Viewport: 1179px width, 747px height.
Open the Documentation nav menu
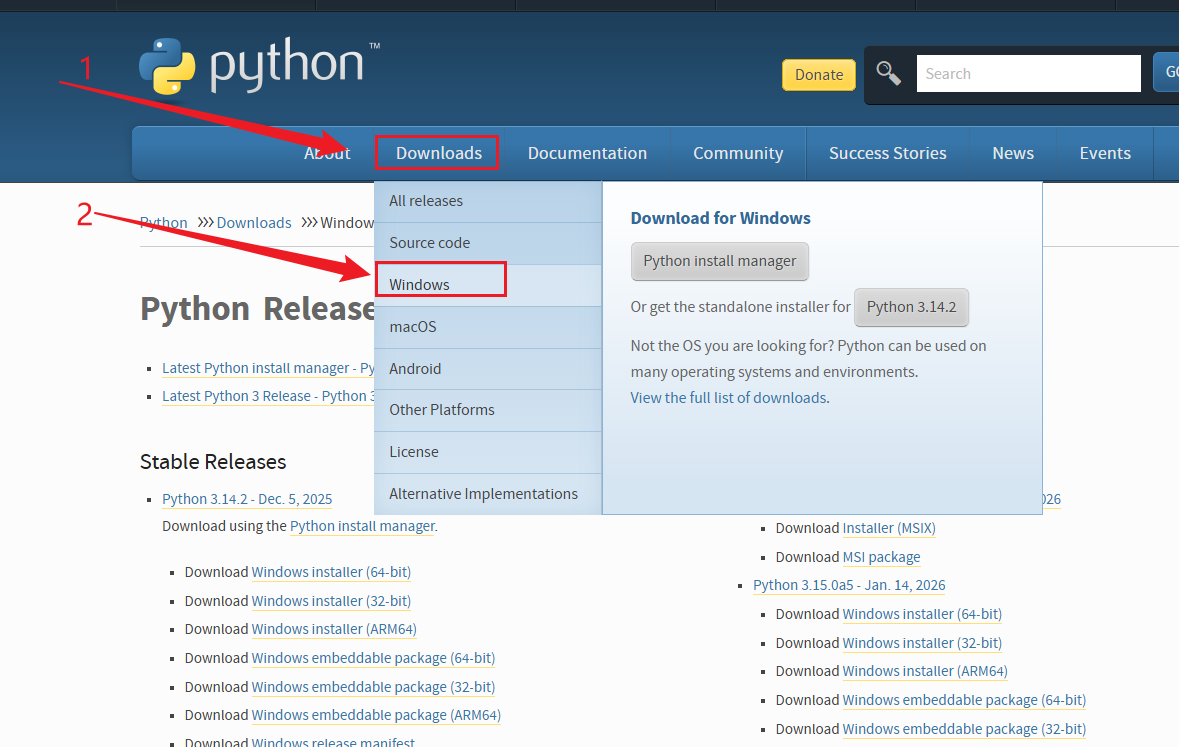click(587, 153)
